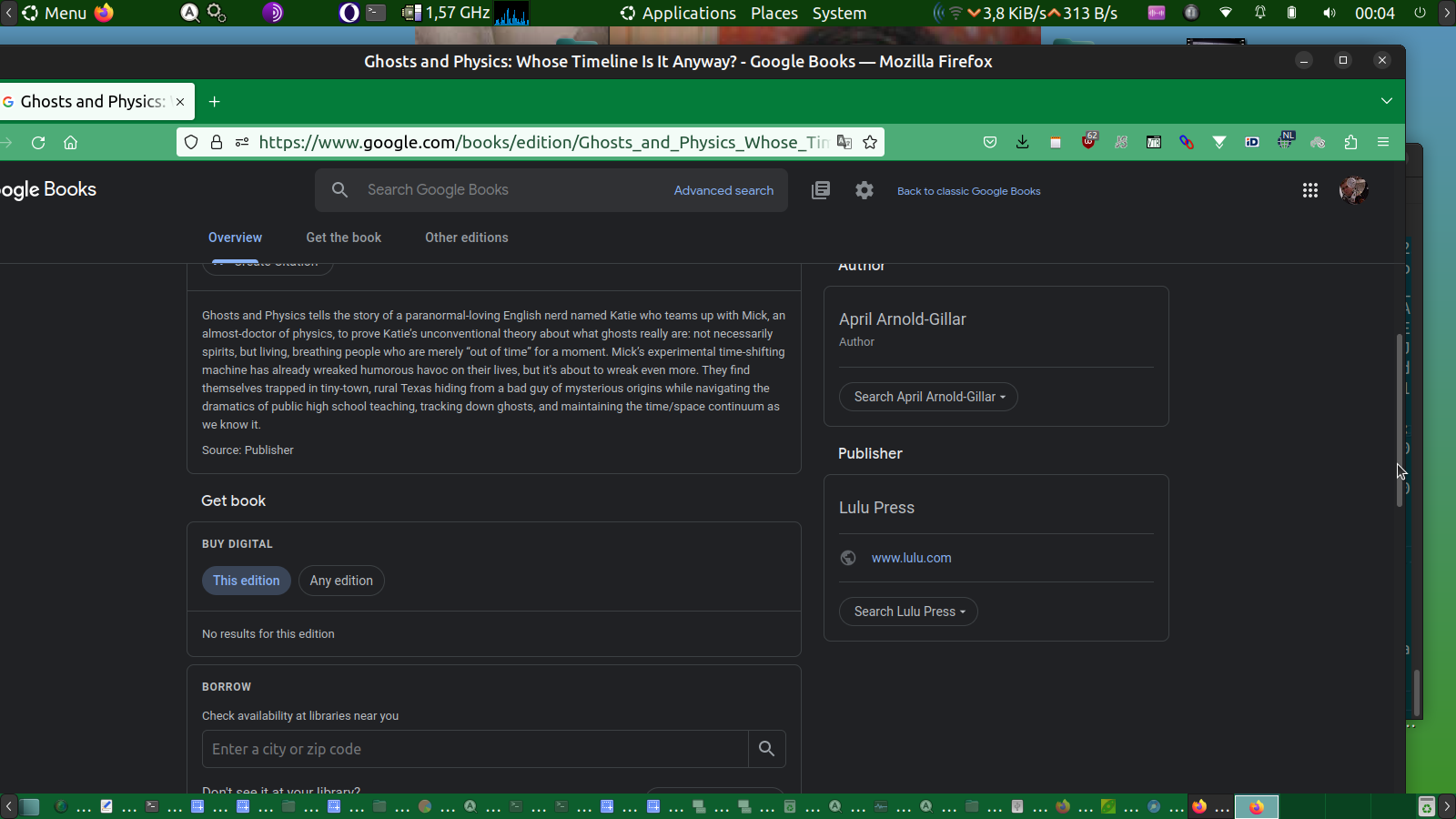Open the clock showing 00:04

(1374, 13)
